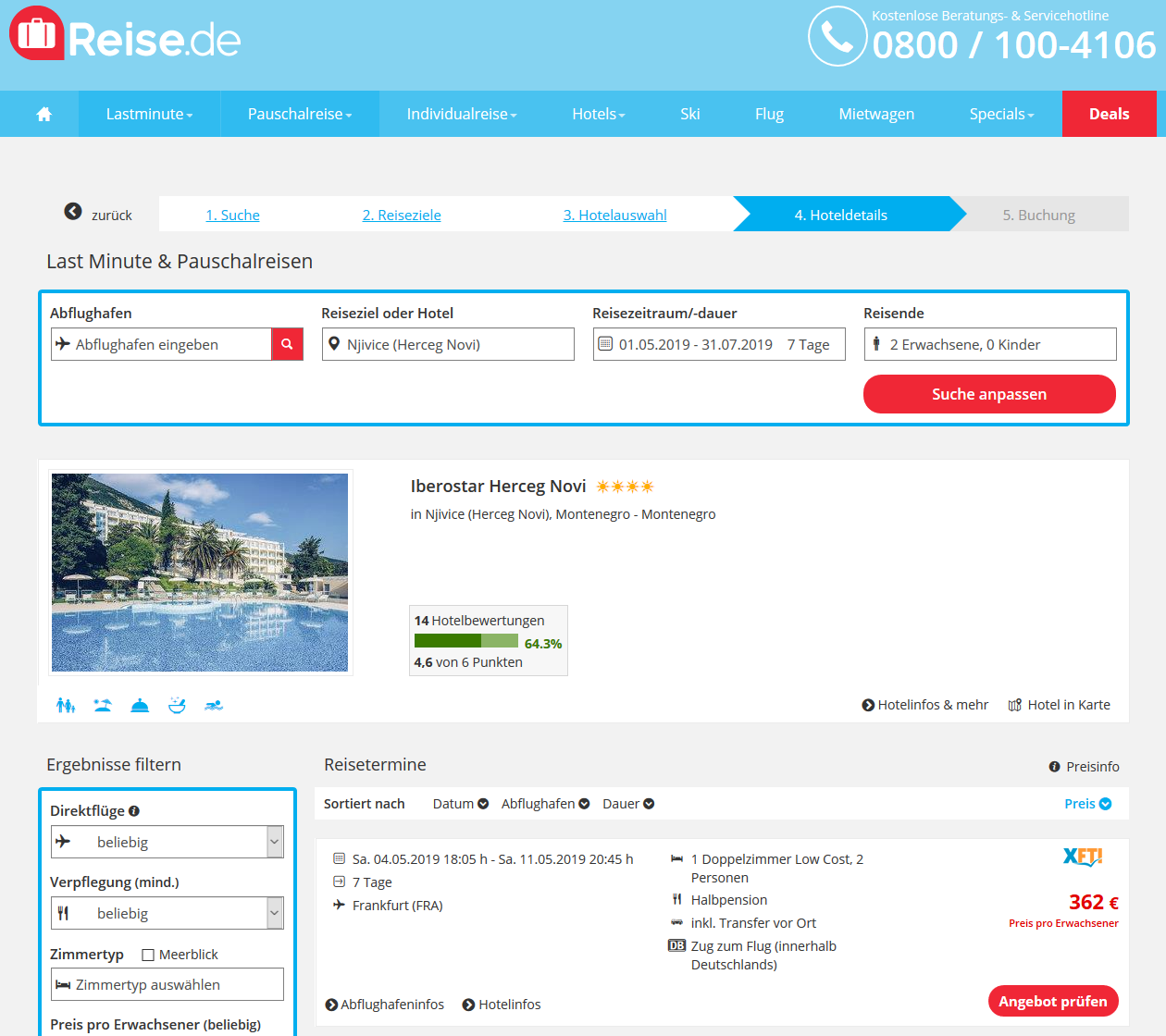Click the Reiseziel field with Njivice (Herceg Novi)
This screenshot has height=1036, width=1166.
tap(448, 344)
